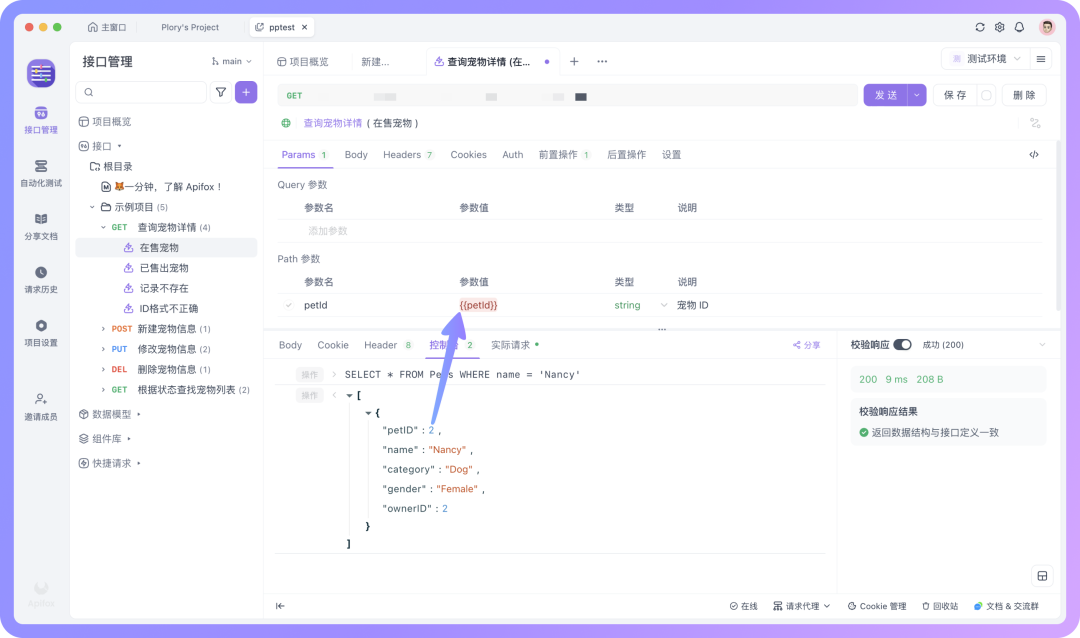Open the hamburger menu beside environment selector
1080x638 pixels.
(1041, 59)
